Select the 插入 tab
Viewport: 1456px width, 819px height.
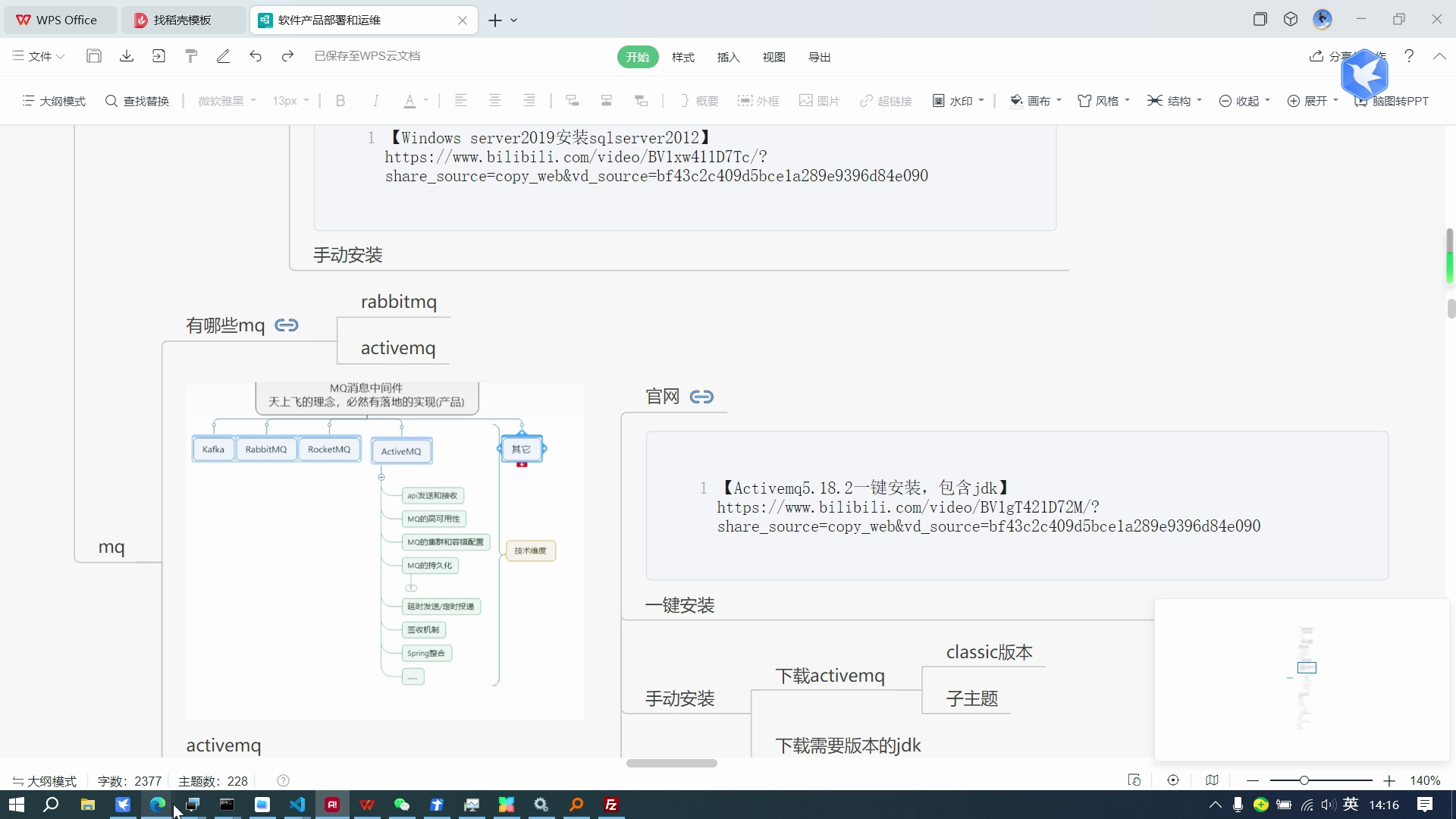tap(729, 57)
